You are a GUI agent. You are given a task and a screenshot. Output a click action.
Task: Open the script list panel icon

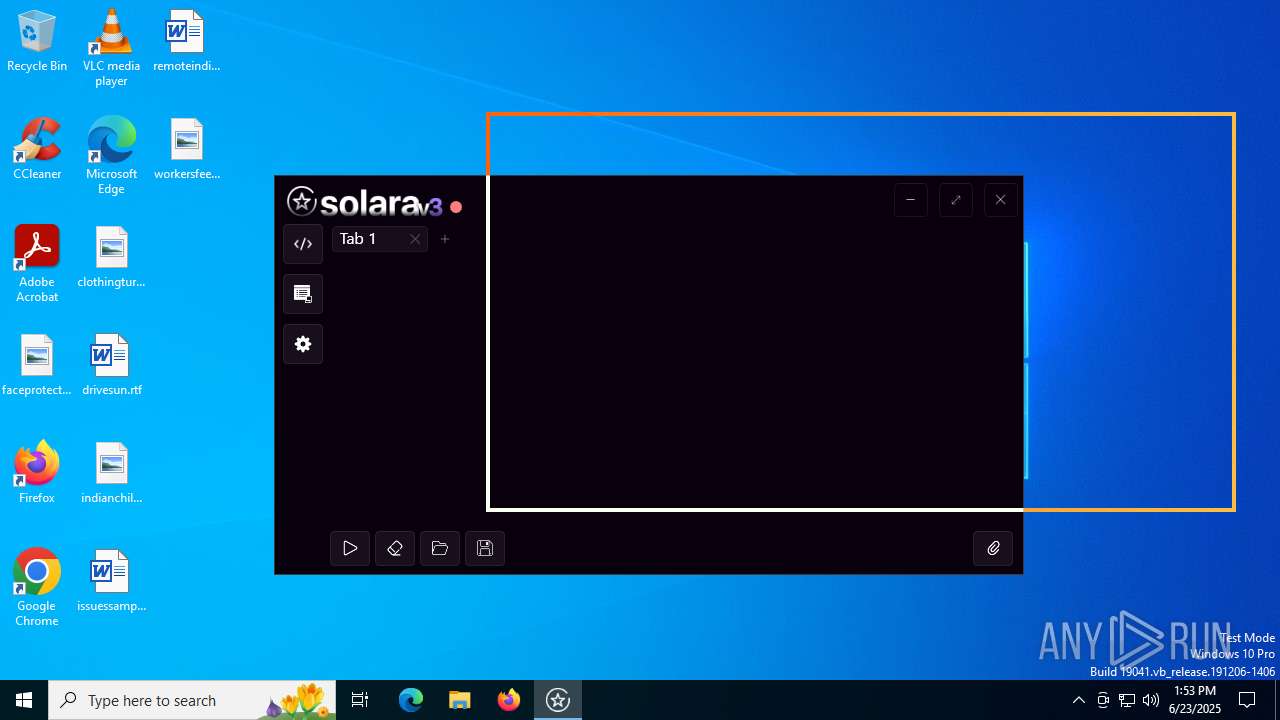(303, 294)
